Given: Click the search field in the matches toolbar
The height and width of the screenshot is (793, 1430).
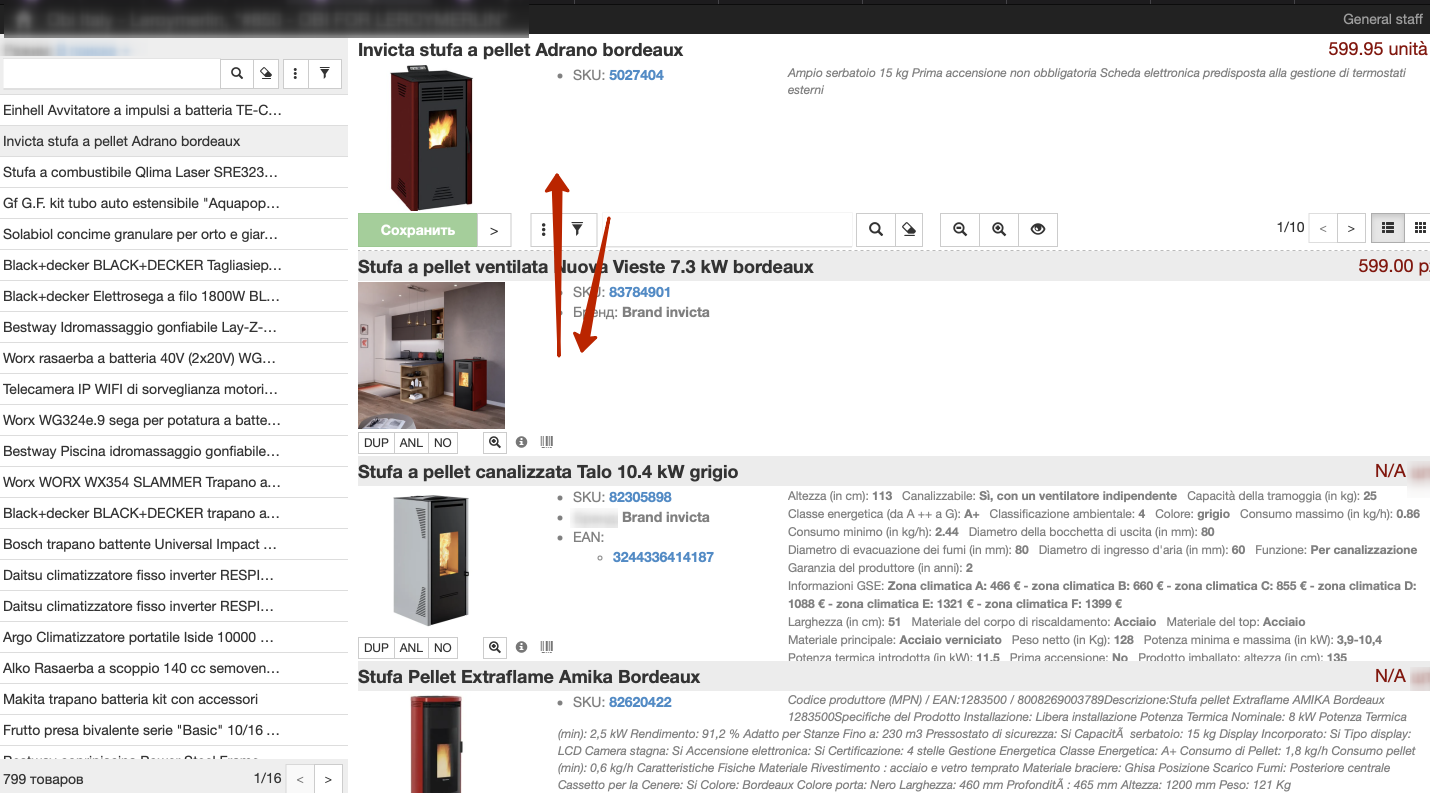Looking at the screenshot, I should point(727,229).
